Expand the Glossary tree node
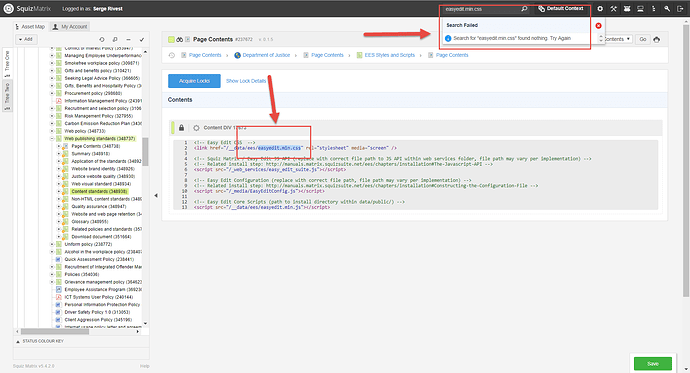This screenshot has height=373, width=690. click(x=59, y=222)
